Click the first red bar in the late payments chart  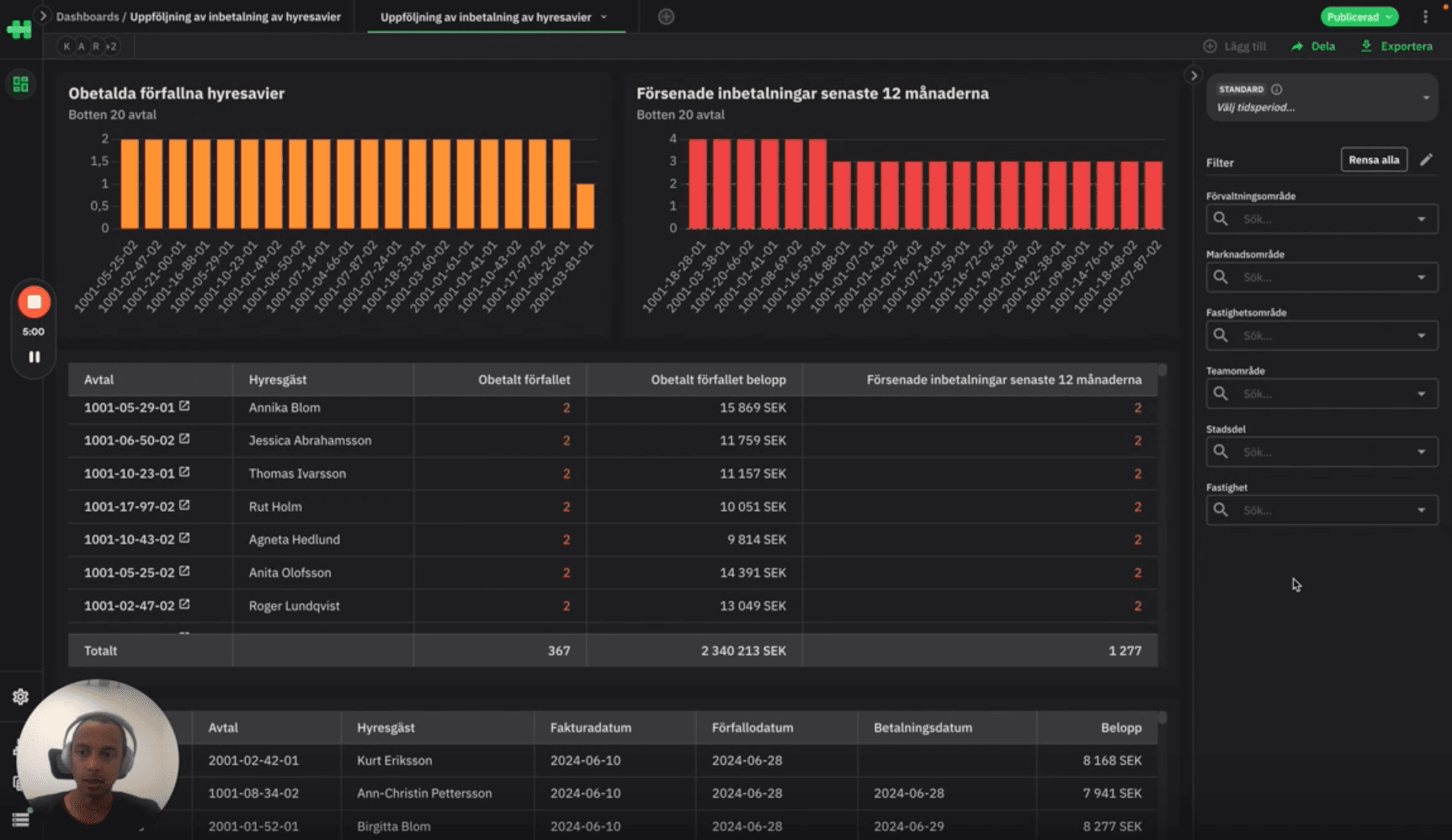(698, 183)
